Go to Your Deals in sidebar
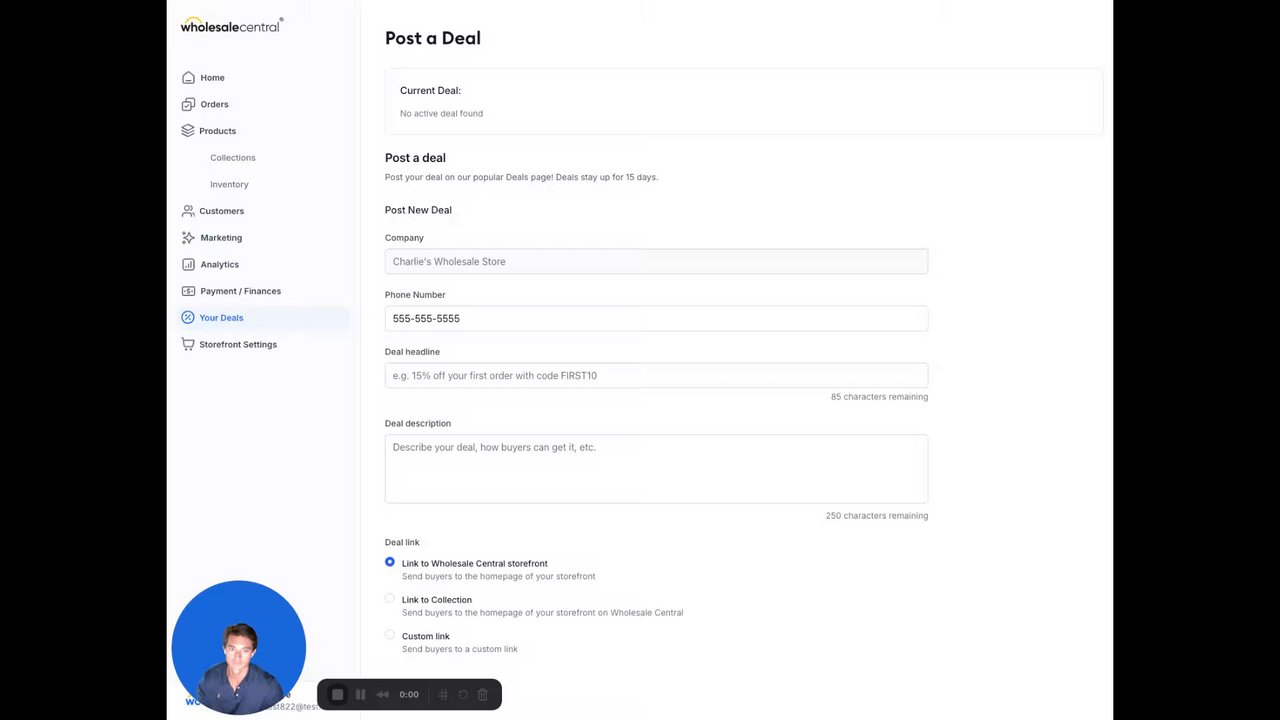 coord(221,318)
